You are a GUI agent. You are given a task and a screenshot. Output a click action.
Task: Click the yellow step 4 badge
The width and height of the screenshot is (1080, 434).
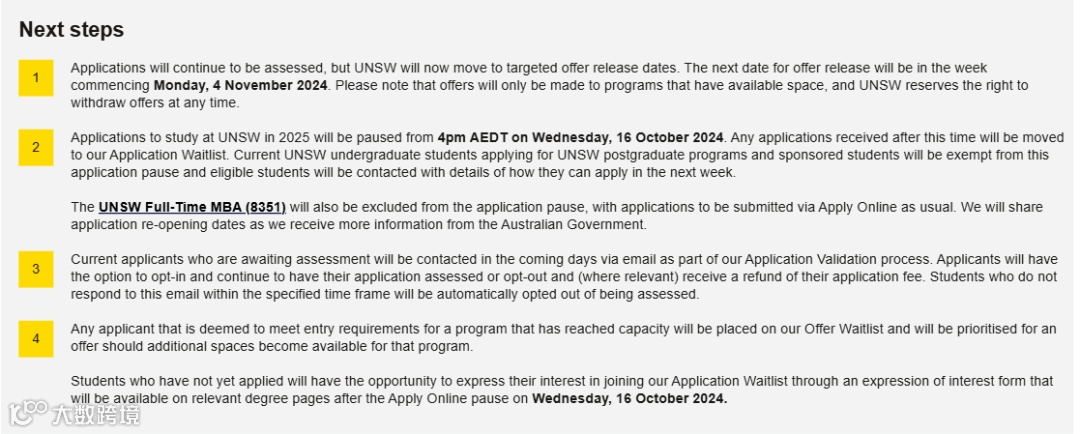click(36, 339)
